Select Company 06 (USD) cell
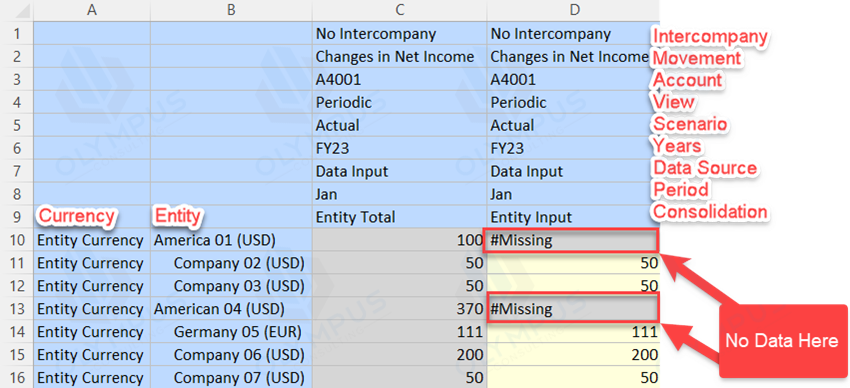850x388 pixels. pos(231,355)
